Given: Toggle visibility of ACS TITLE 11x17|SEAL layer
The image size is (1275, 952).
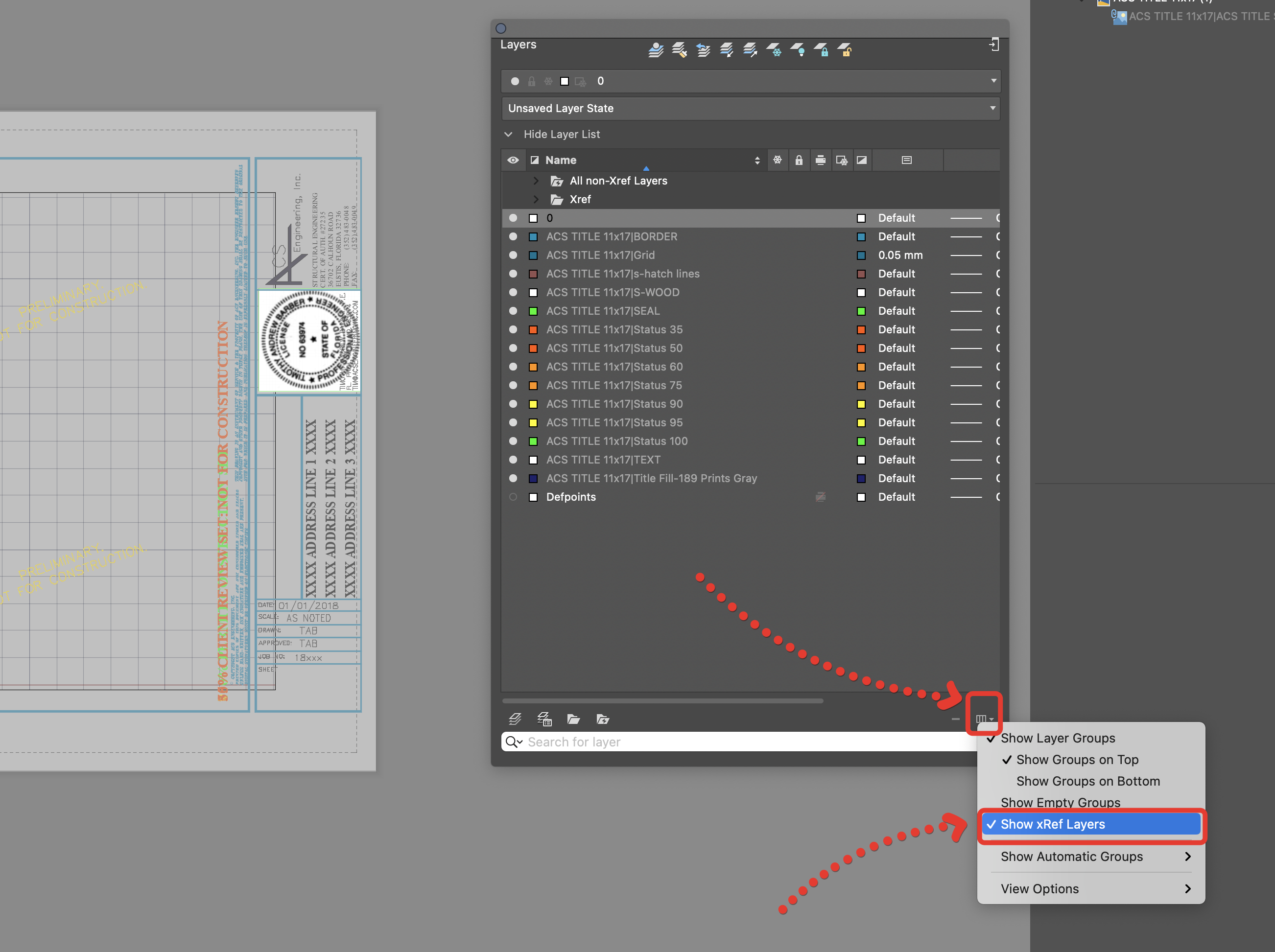Looking at the screenshot, I should coord(513,311).
